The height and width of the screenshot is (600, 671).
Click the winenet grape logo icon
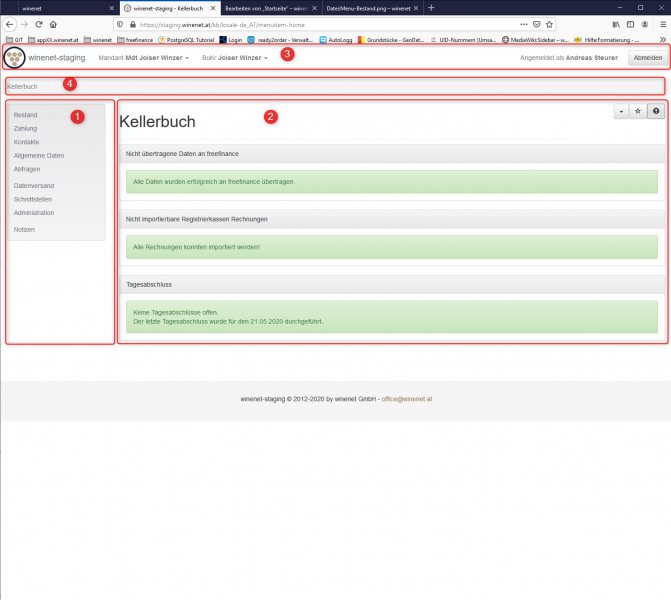14,57
